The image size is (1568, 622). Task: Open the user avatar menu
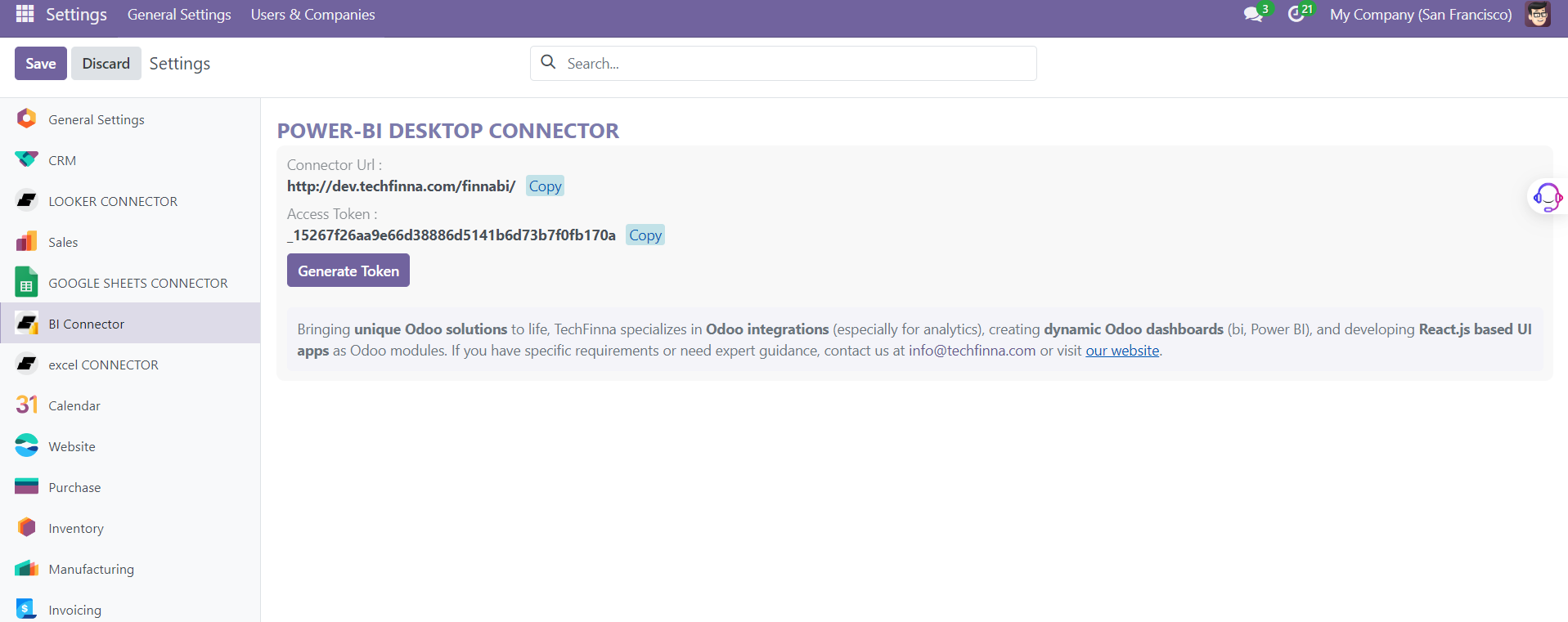coord(1538,14)
